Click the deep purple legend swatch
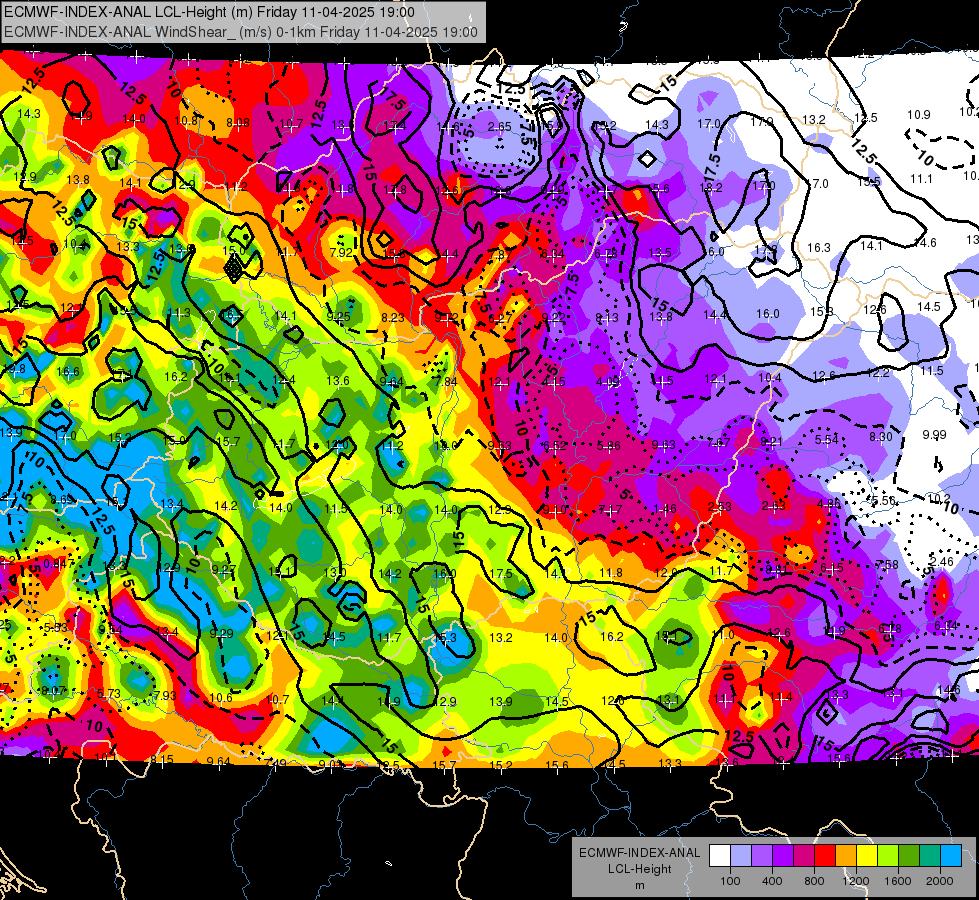The image size is (979, 900). coord(783,856)
